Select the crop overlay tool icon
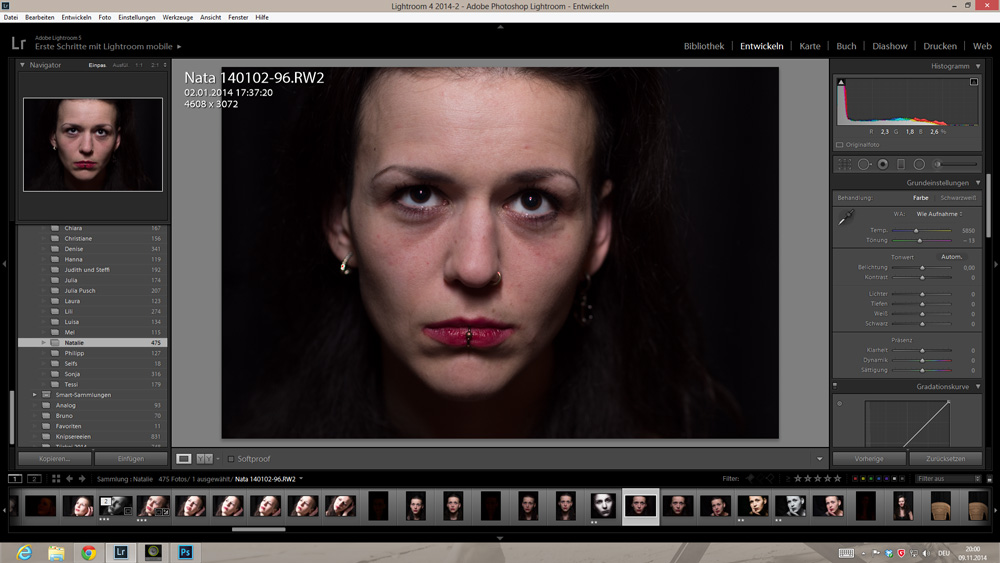 coord(845,164)
